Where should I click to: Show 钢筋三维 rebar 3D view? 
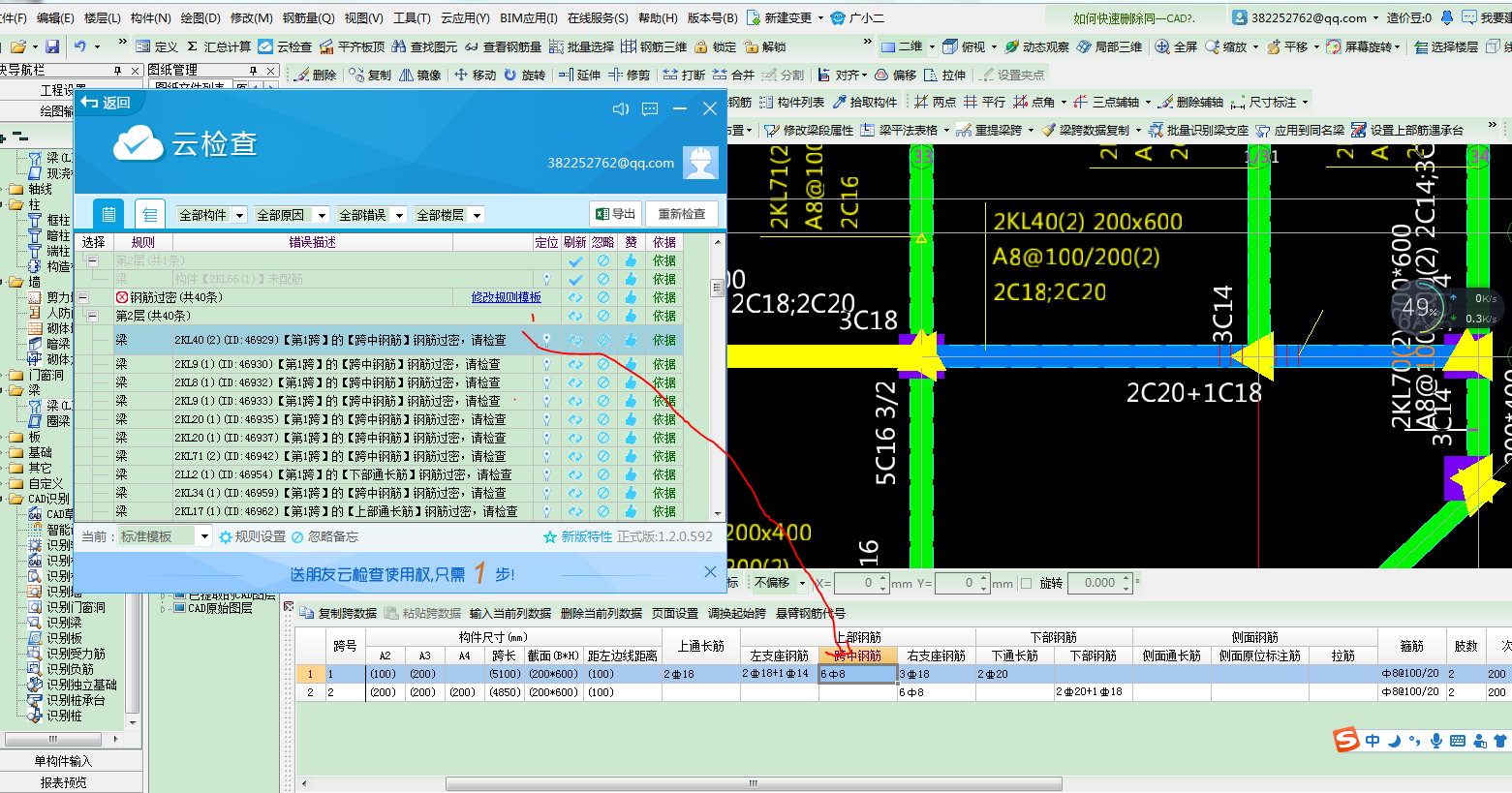(654, 46)
